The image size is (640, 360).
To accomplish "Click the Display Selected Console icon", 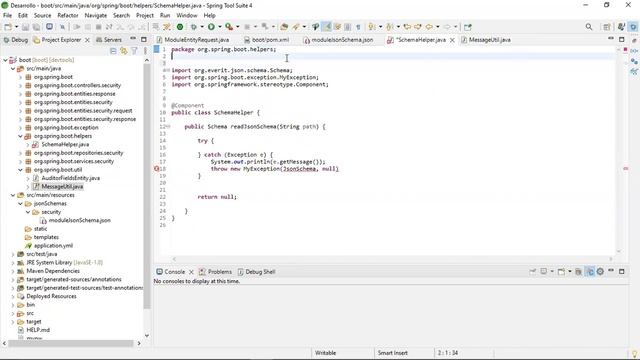I will click(543, 271).
